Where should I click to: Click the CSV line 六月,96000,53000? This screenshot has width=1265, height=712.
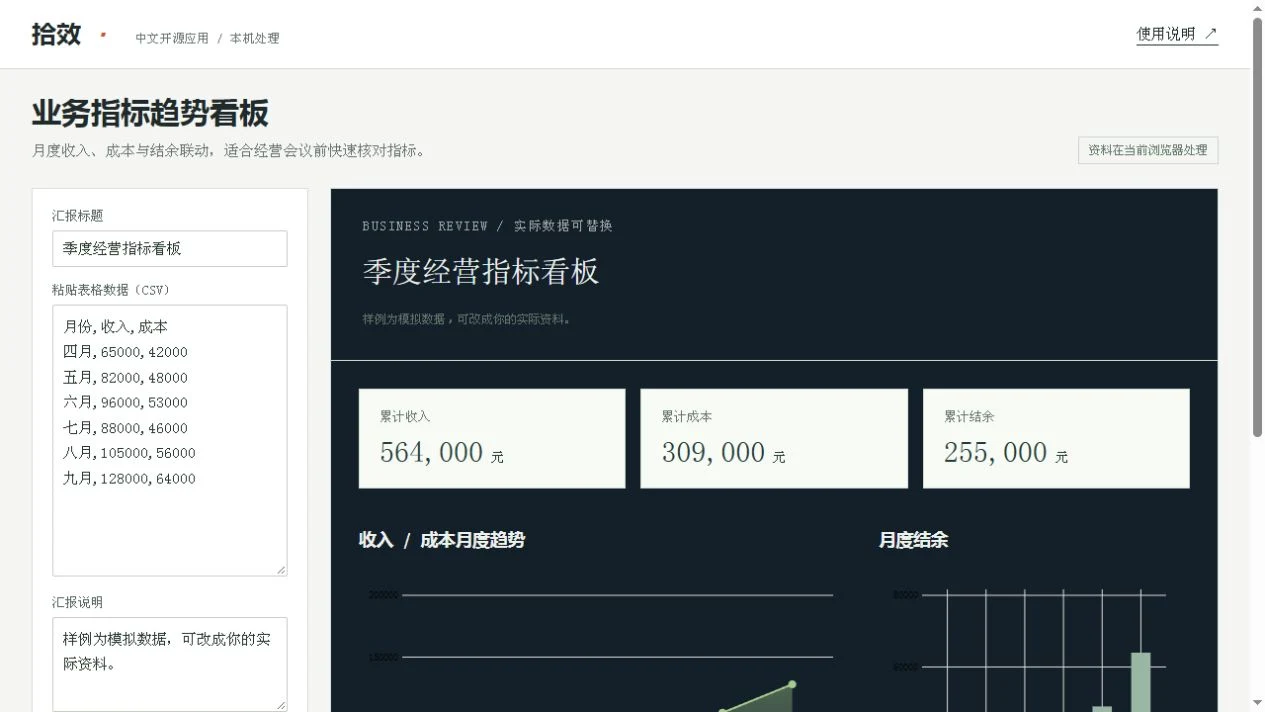[125, 402]
